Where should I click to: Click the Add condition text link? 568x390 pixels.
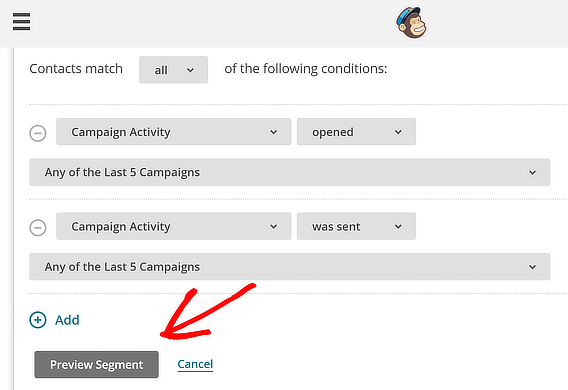point(67,320)
